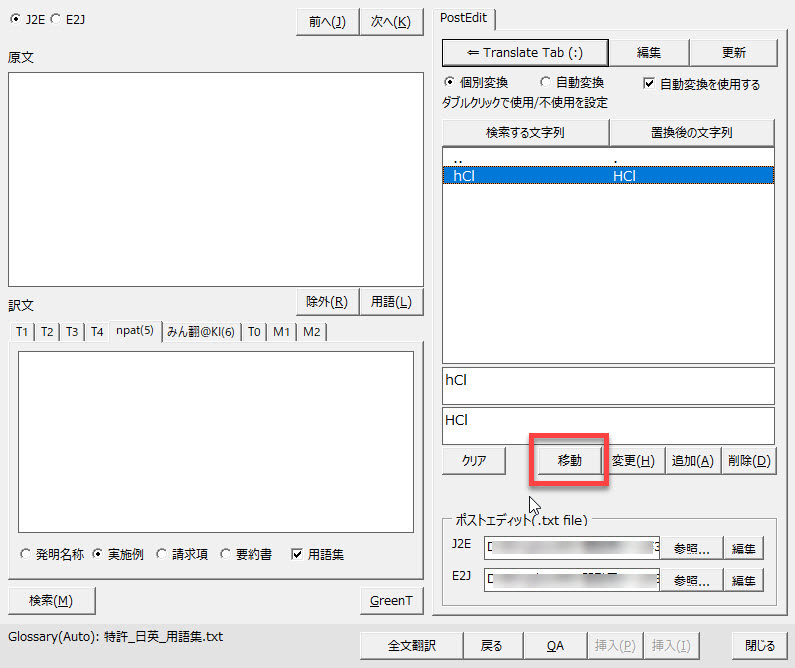Click the 原文 source text box
This screenshot has width=795, height=668.
215,180
